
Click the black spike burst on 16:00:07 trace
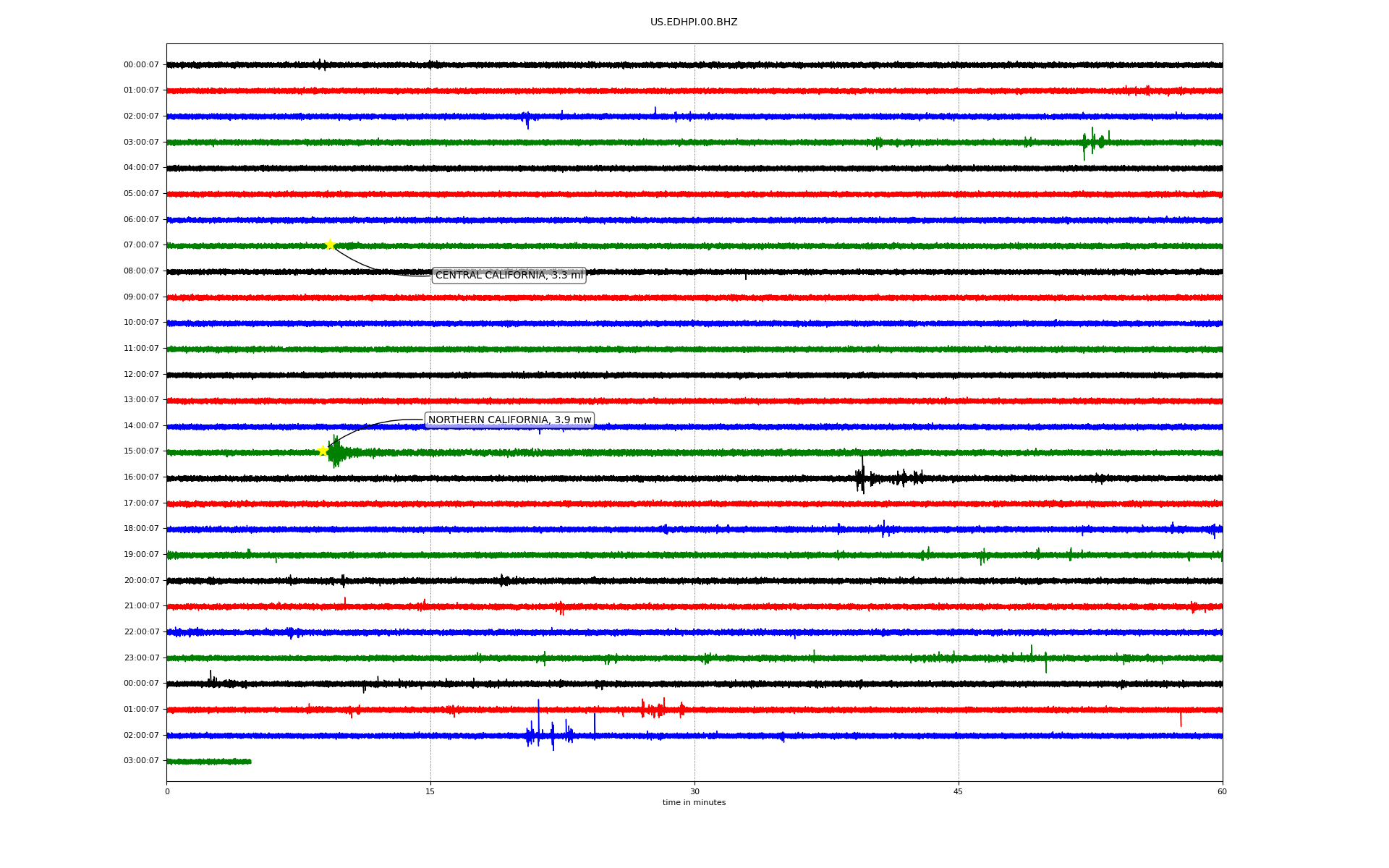[861, 477]
